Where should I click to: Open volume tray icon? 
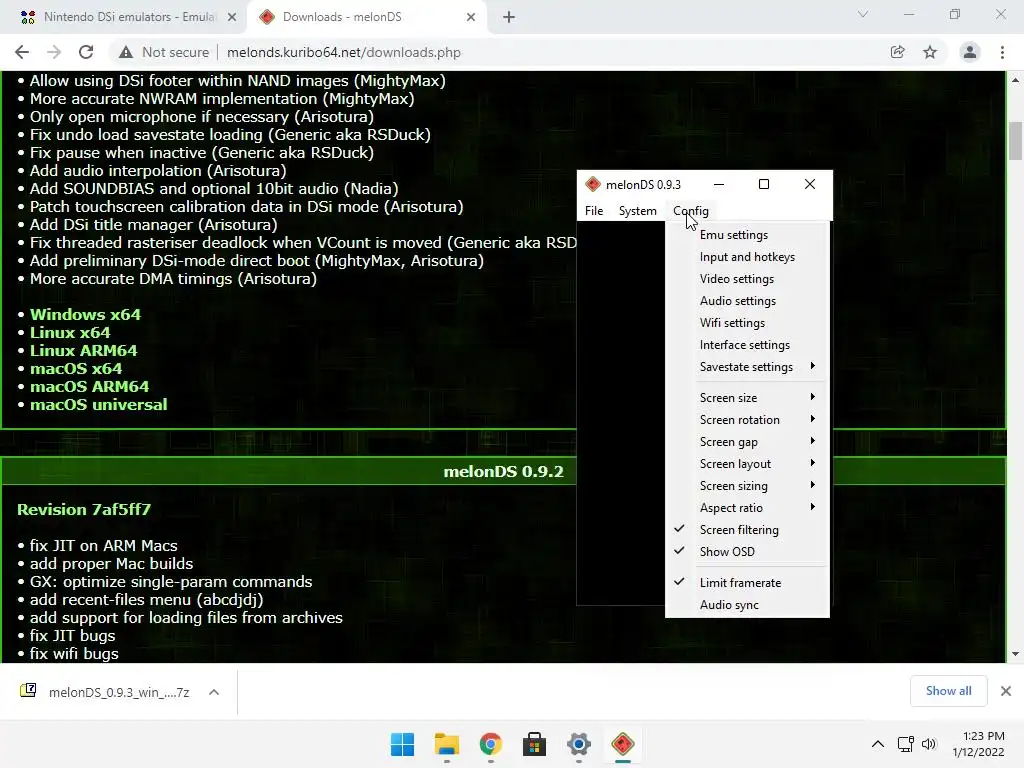[928, 744]
